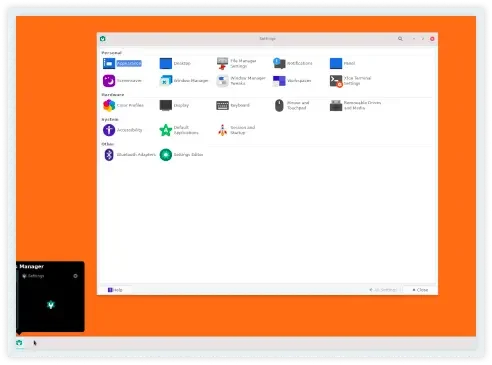Open the Panel settings

coord(343,63)
